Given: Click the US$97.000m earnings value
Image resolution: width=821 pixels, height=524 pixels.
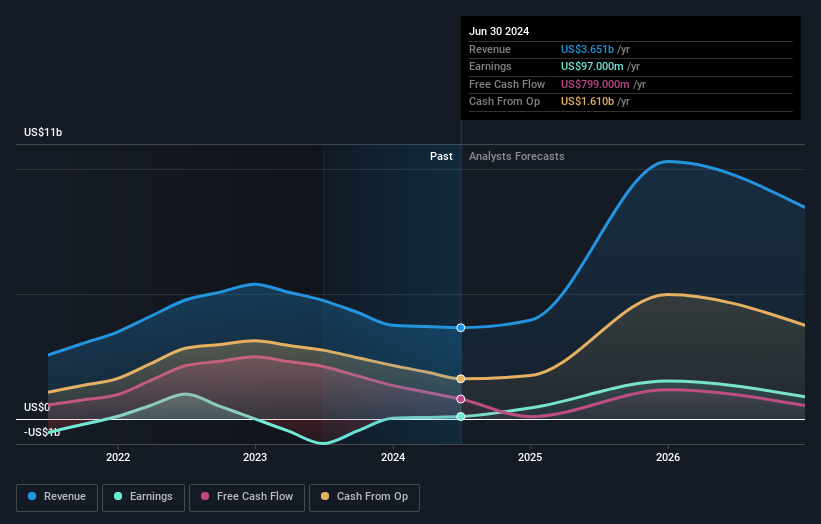Looking at the screenshot, I should pyautogui.click(x=592, y=66).
